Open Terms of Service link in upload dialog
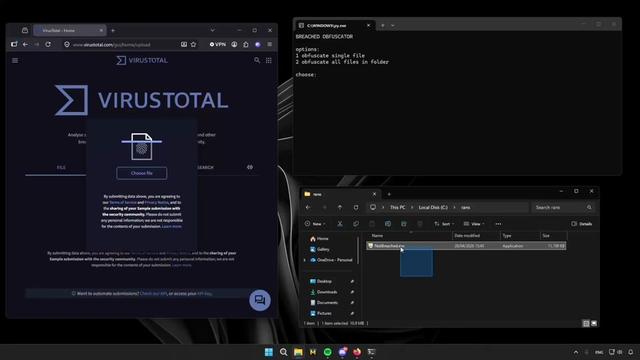This screenshot has height=360, width=640. 122,202
